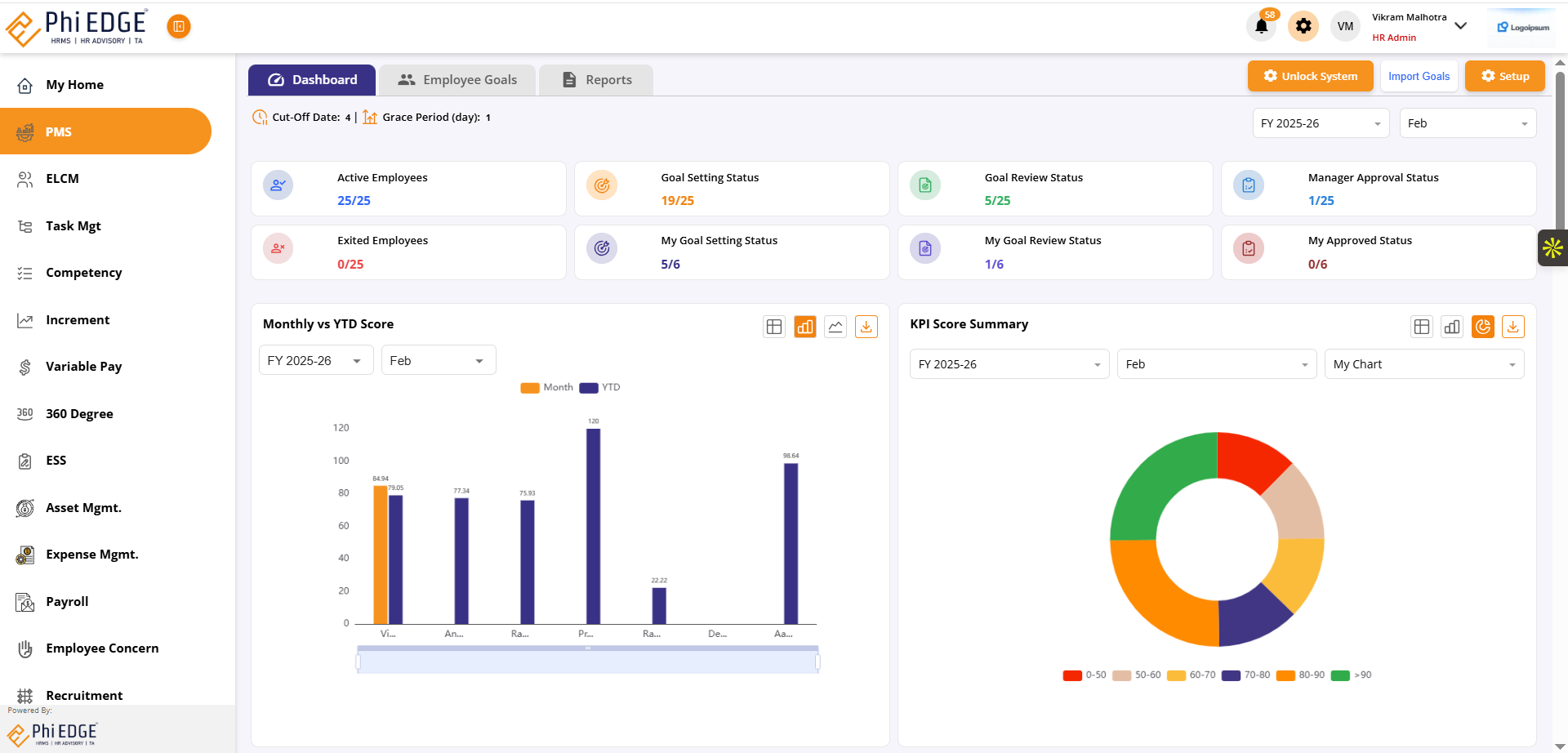Show Monthly vs YTD Score as table

774,327
